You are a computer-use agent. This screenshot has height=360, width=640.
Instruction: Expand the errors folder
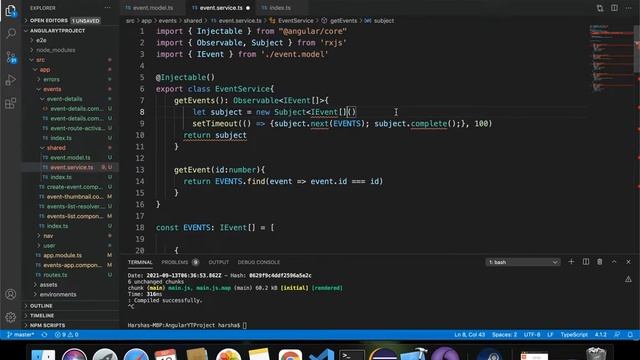[51, 80]
